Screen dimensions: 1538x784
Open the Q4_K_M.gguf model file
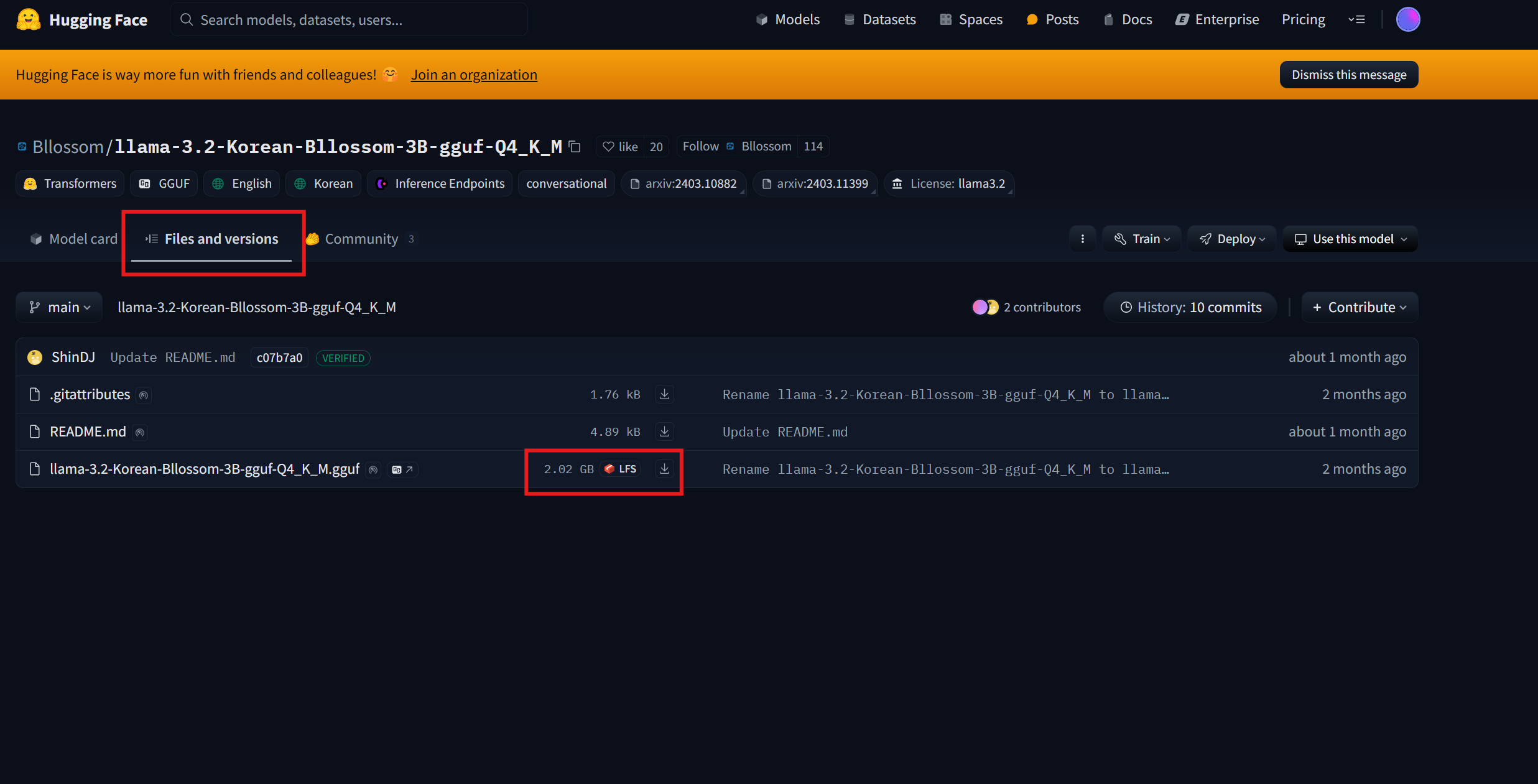(205, 469)
